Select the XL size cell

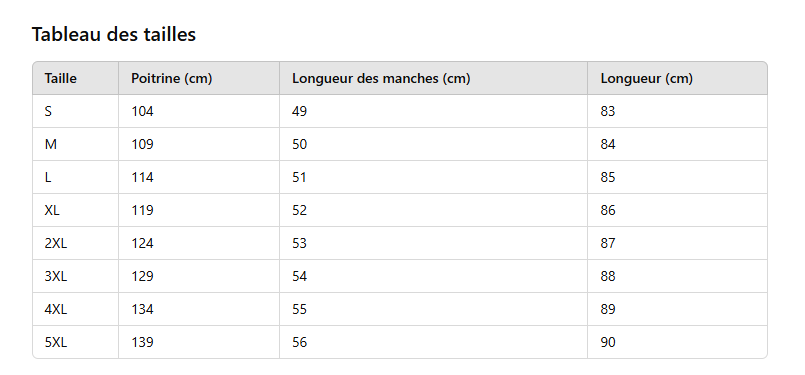point(75,210)
